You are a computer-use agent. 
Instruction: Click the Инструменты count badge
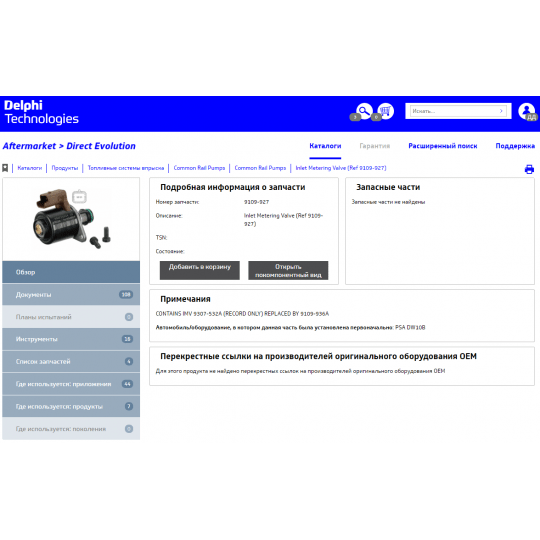(x=127, y=339)
